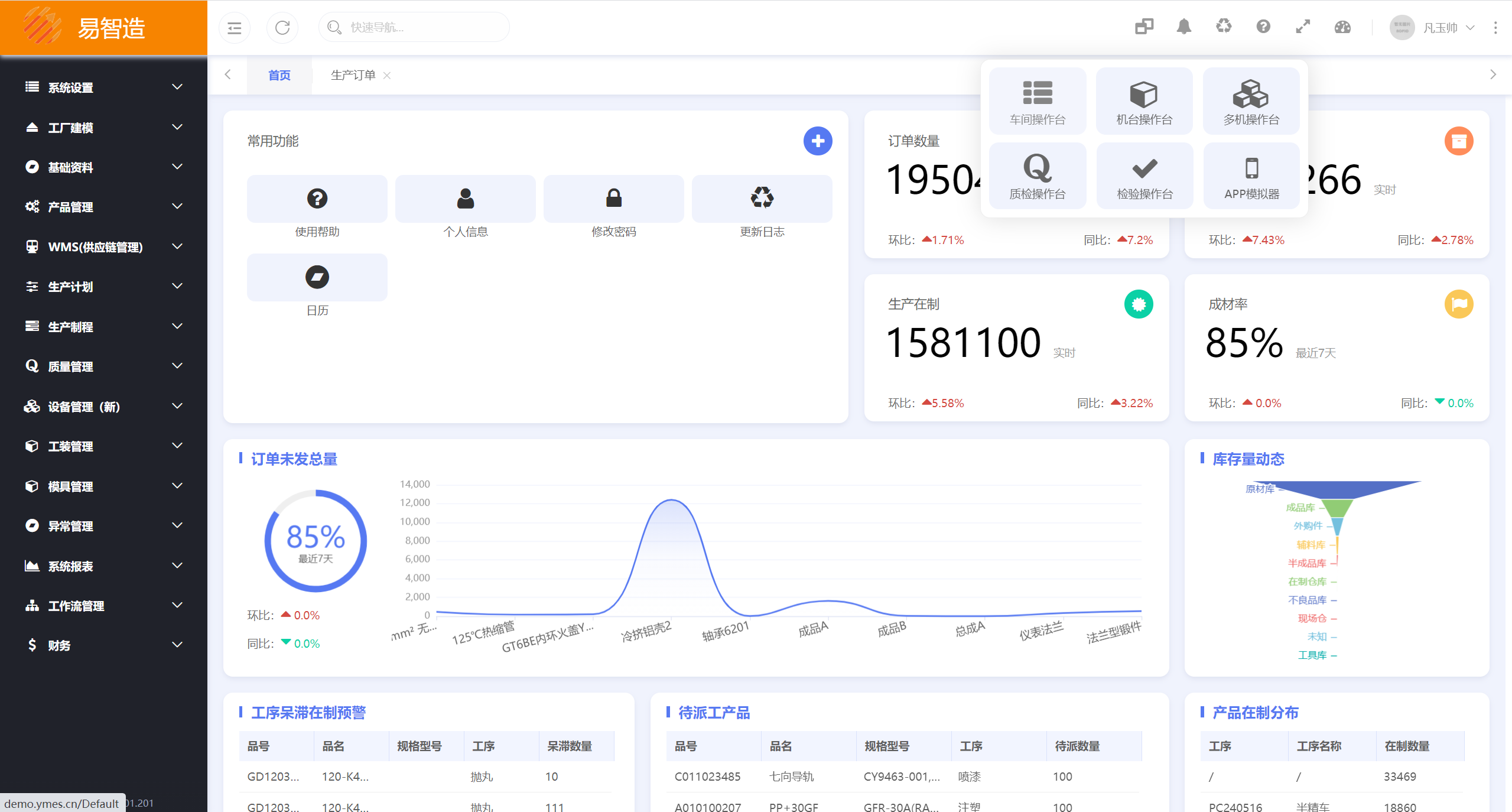Expand 工作流管理 sidebar menu
1512x812 pixels.
[103, 606]
